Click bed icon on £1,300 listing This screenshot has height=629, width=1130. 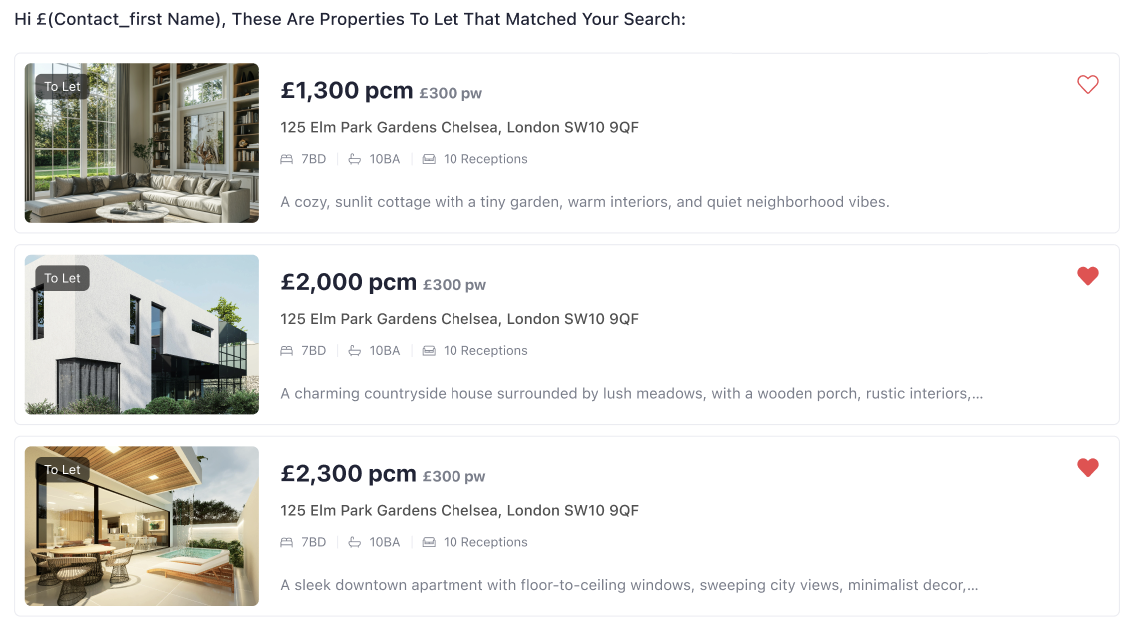coord(287,159)
